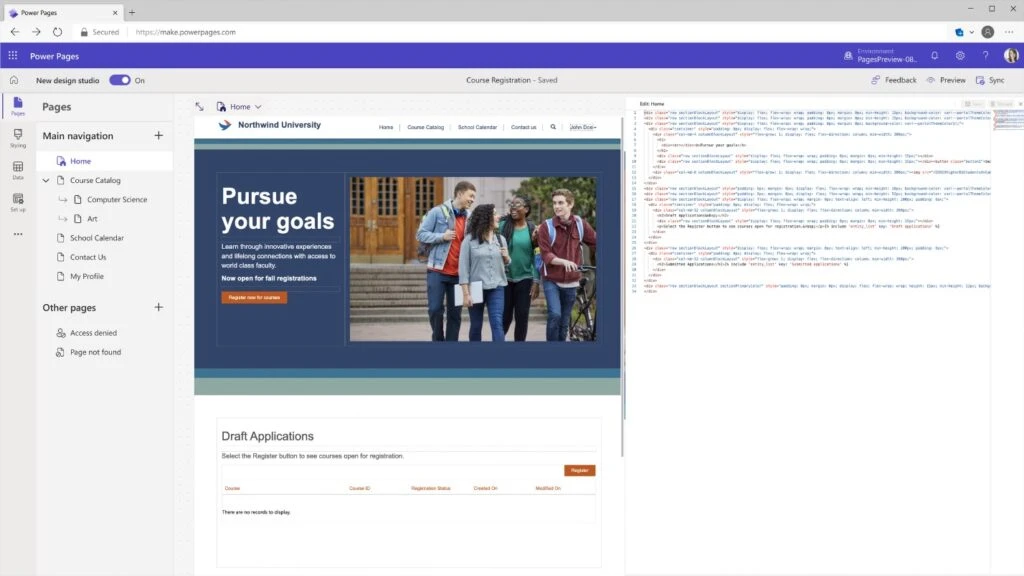The width and height of the screenshot is (1024, 576).
Task: Open the Sync tool
Action: point(991,80)
